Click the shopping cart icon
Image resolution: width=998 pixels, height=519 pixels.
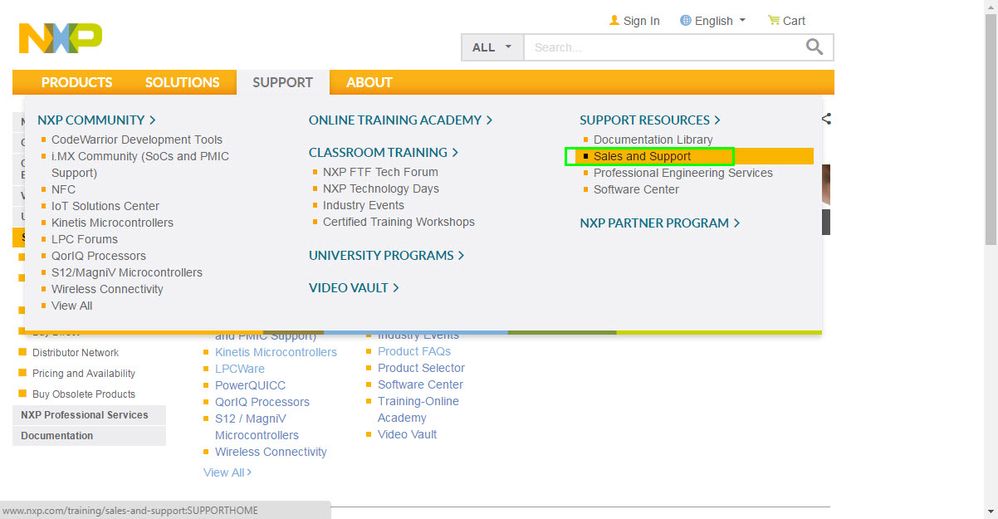[x=773, y=20]
